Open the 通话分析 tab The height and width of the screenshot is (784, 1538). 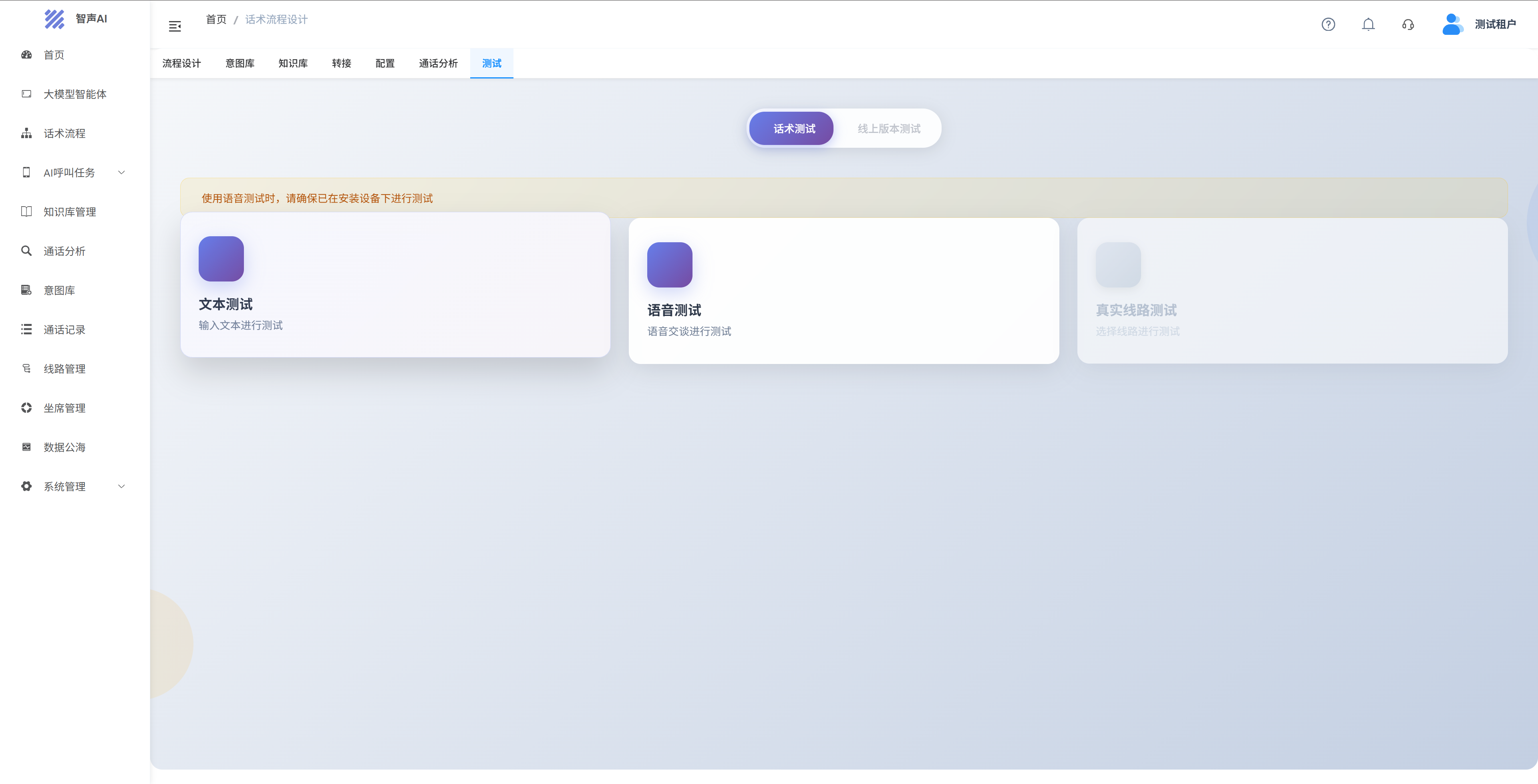tap(438, 63)
